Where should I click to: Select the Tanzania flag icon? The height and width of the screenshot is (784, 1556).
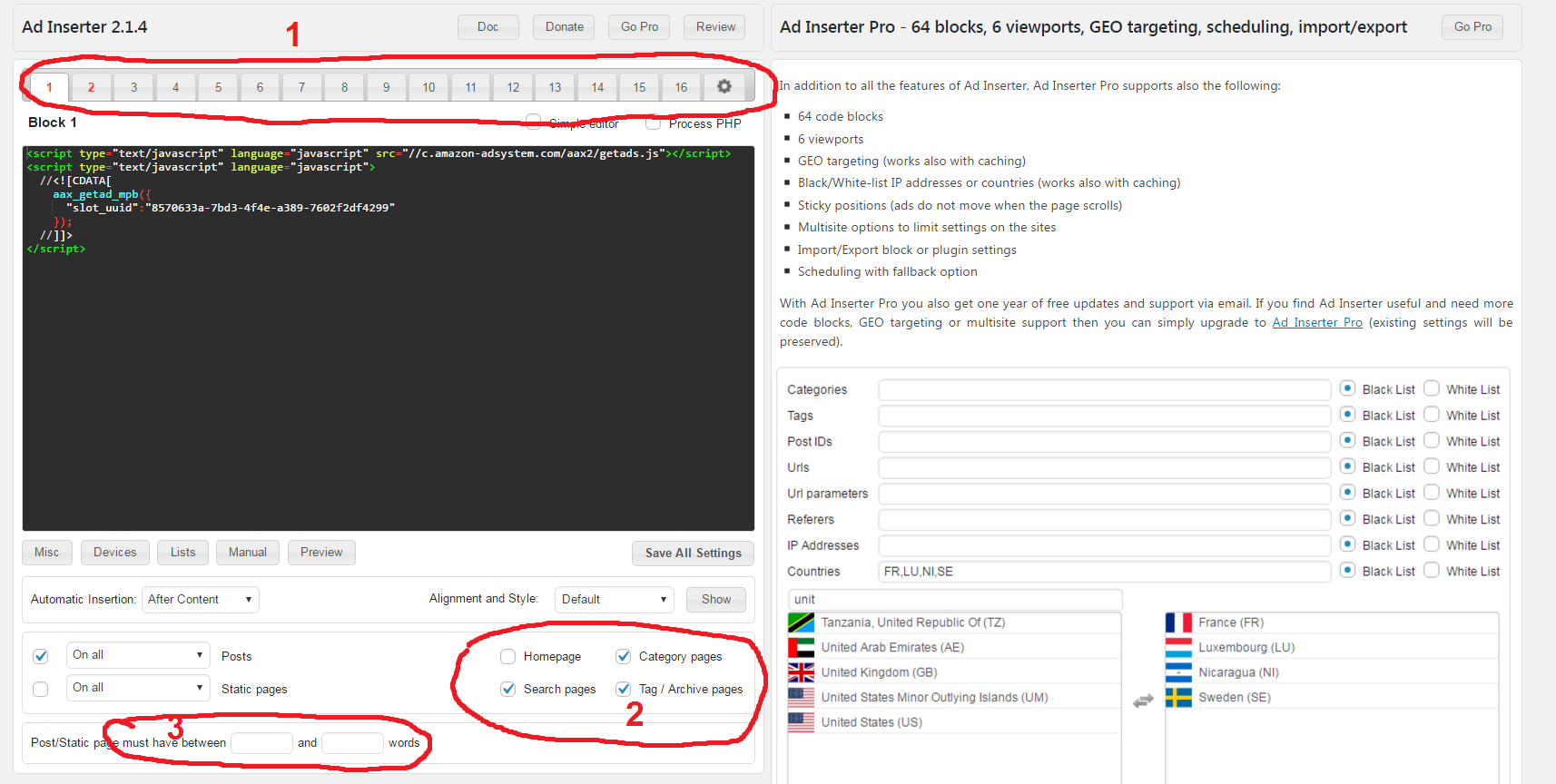click(801, 622)
